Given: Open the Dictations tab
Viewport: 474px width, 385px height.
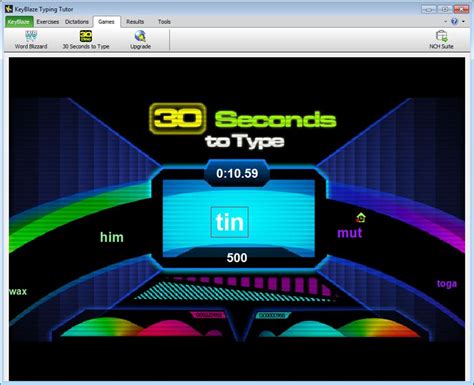Looking at the screenshot, I should point(77,22).
